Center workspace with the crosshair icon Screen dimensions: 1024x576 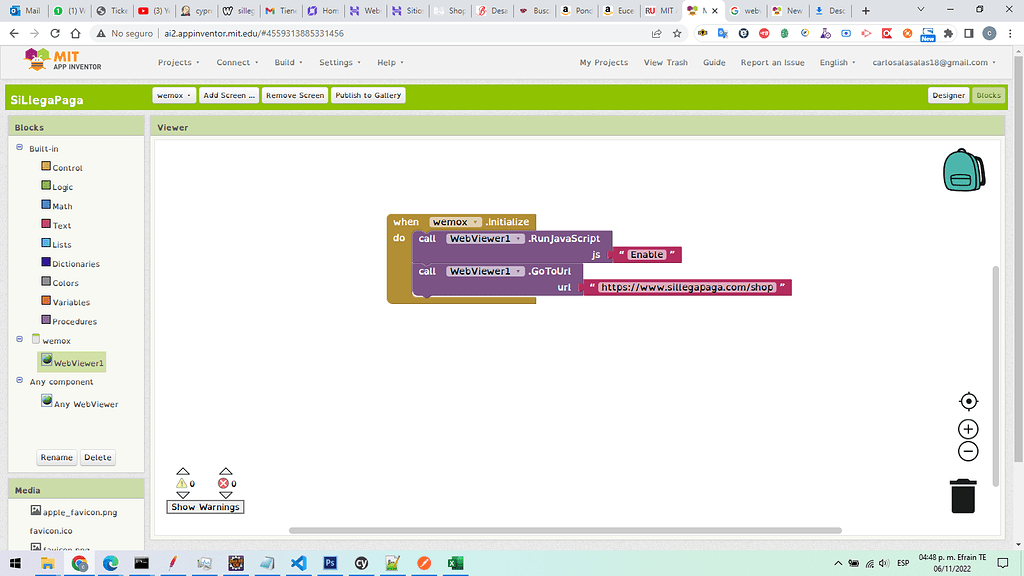tap(968, 402)
